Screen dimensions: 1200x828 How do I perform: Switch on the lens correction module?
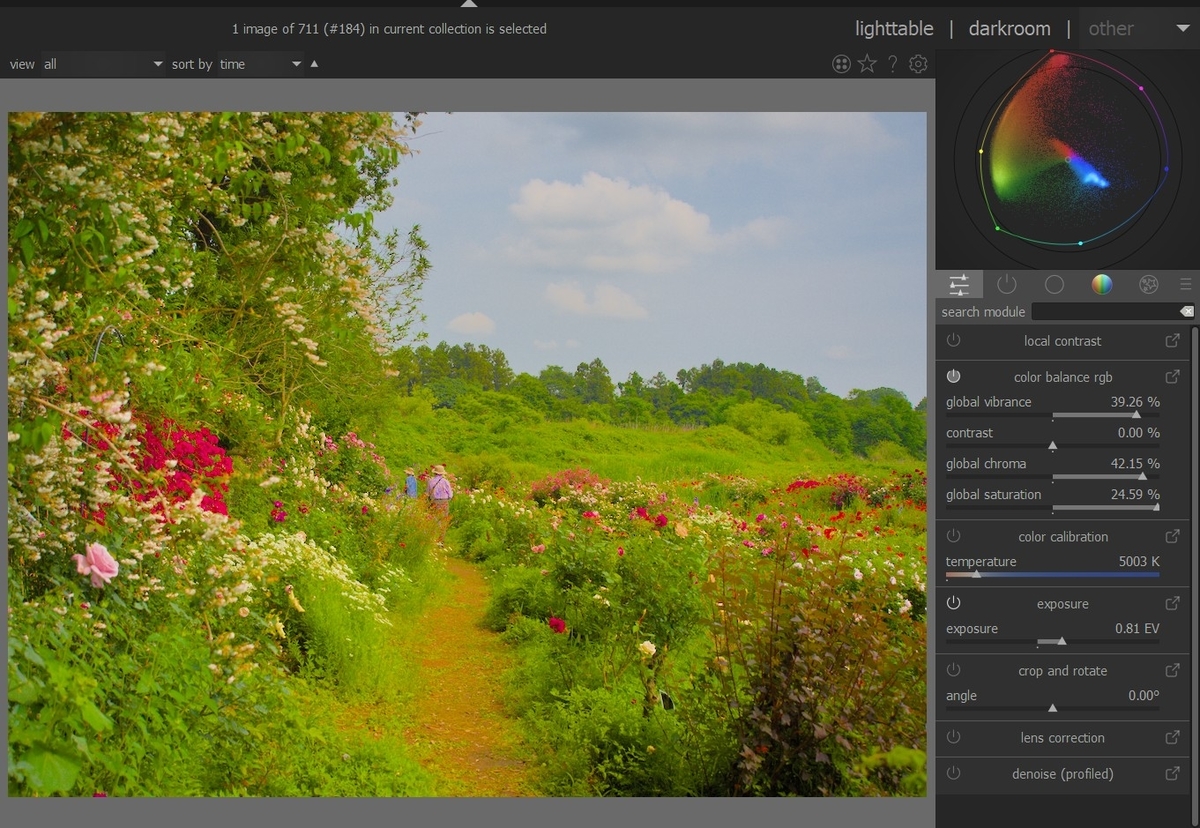pyautogui.click(x=953, y=738)
